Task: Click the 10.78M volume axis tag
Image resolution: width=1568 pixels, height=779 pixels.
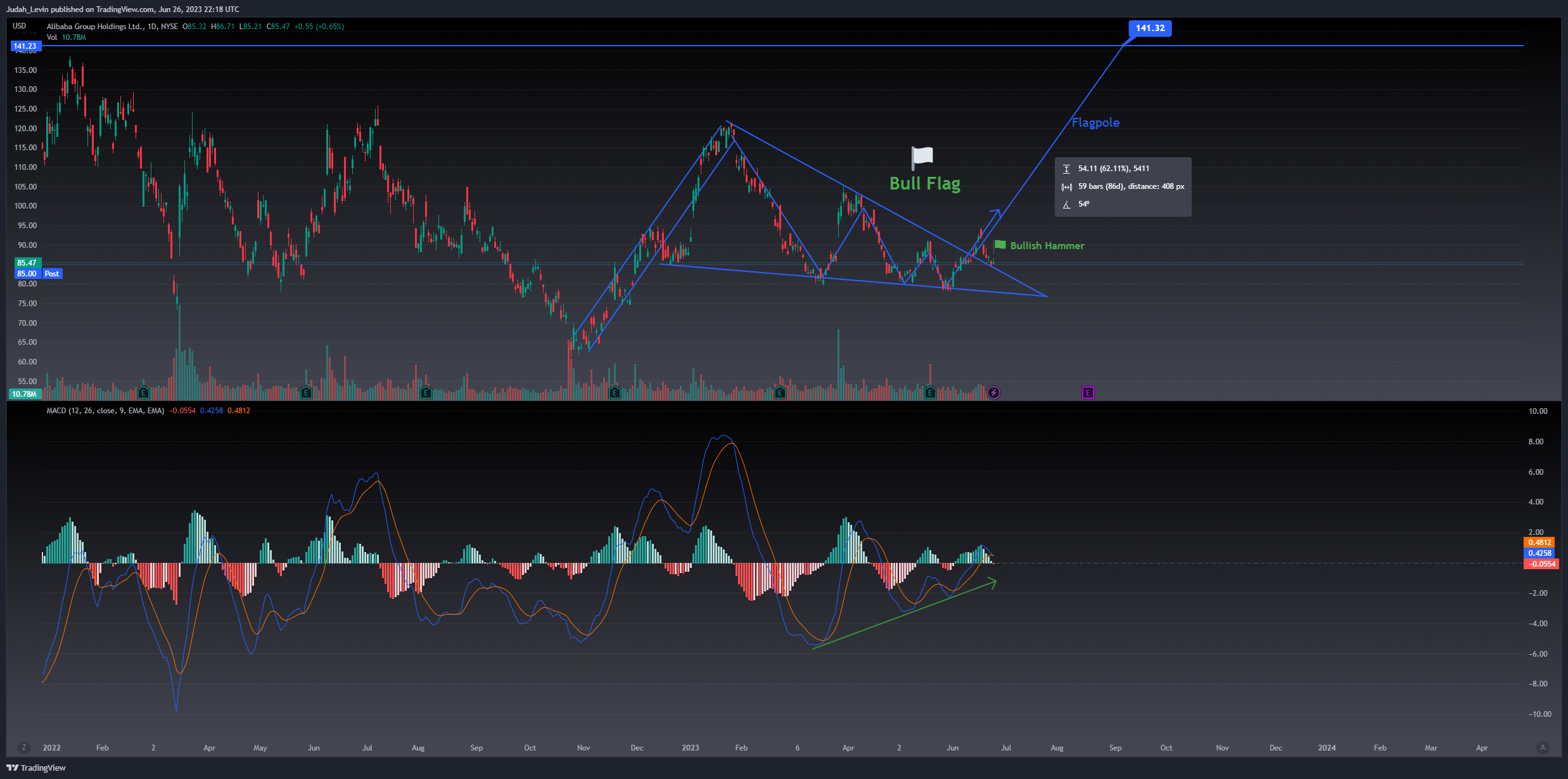Action: tap(25, 394)
